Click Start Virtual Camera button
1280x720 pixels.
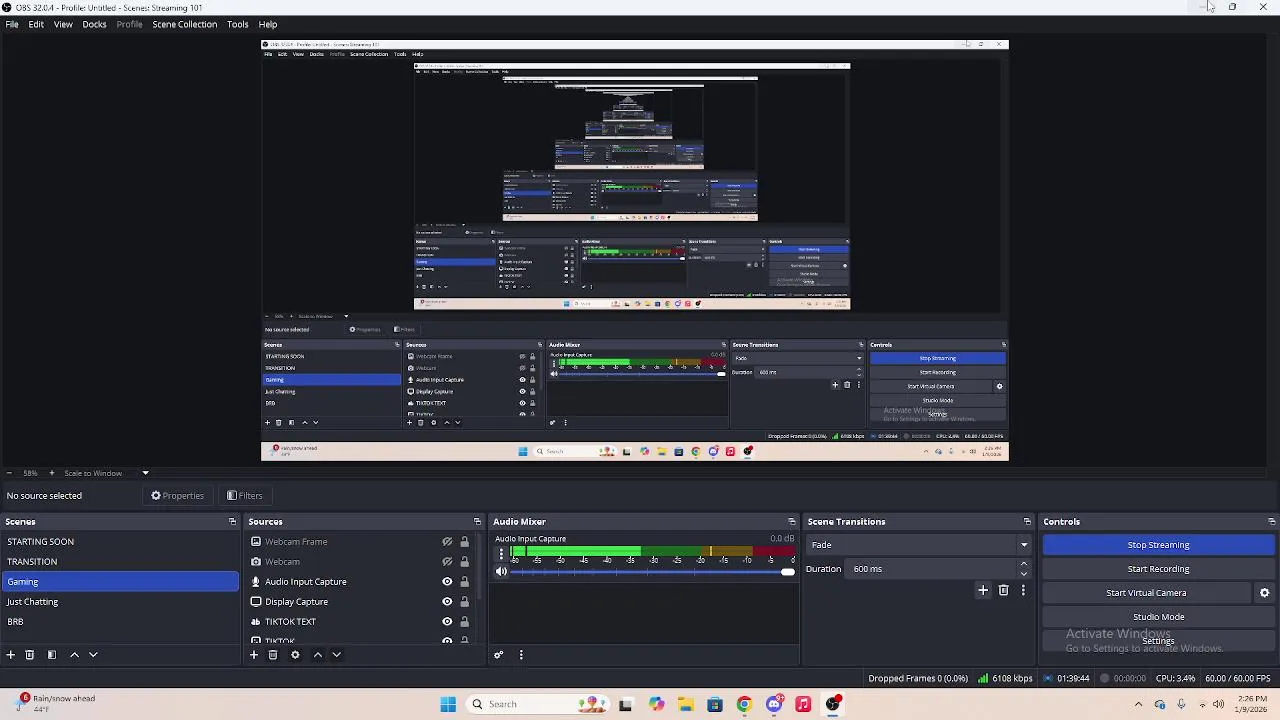pyautogui.click(x=1147, y=593)
